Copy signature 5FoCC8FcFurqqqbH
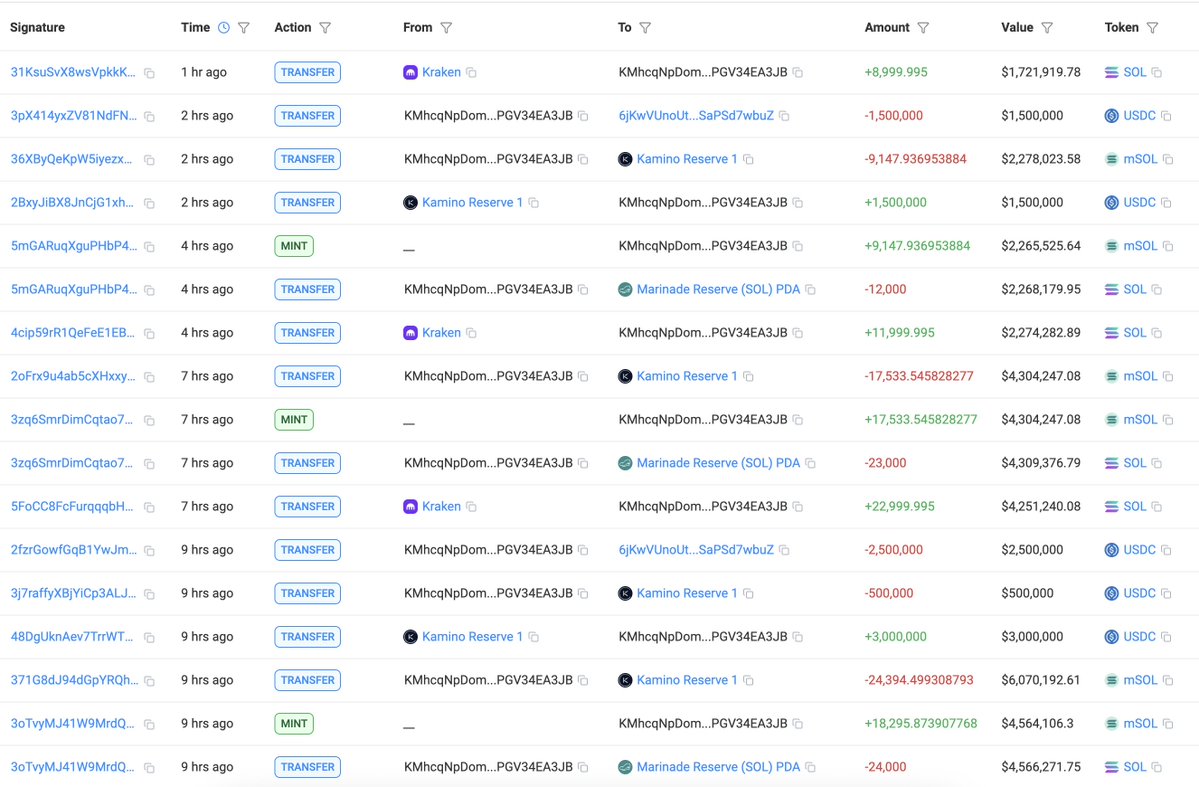This screenshot has width=1199, height=787. click(149, 508)
